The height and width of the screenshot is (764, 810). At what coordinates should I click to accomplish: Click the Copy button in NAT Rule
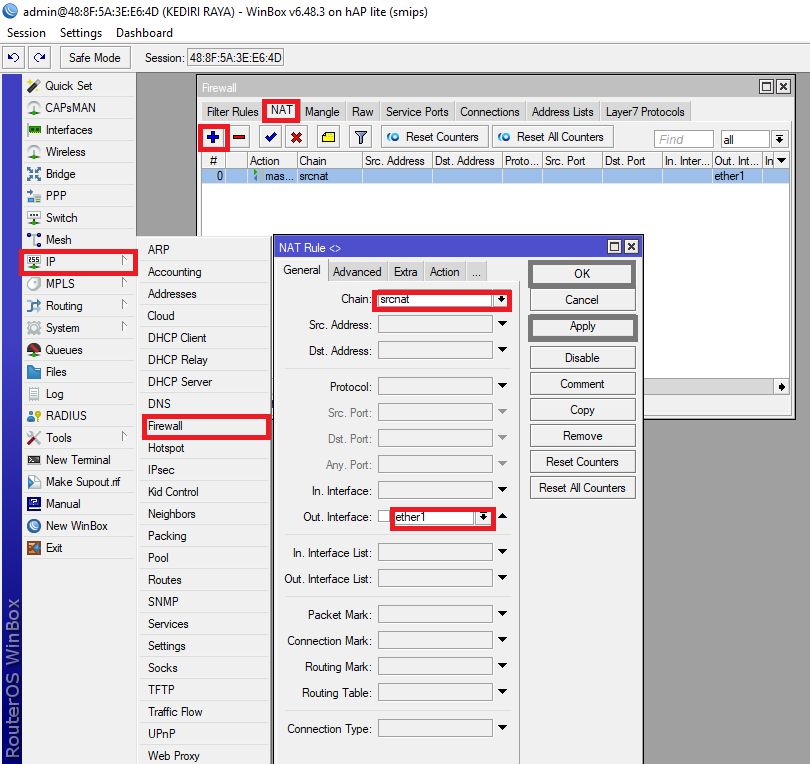582,410
